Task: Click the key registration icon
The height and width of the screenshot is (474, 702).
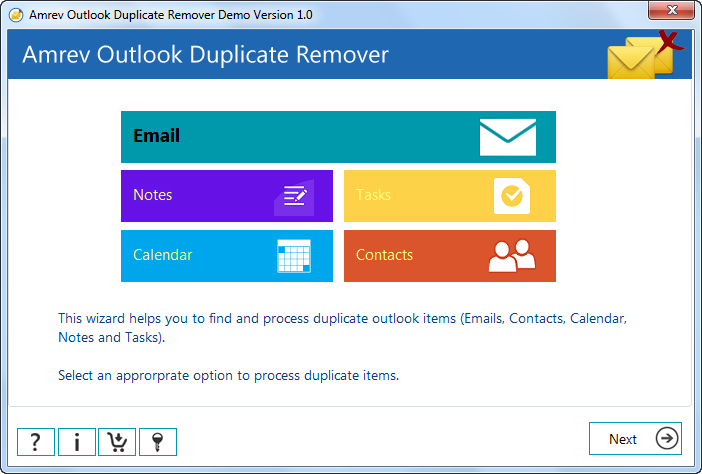Action: [158, 442]
